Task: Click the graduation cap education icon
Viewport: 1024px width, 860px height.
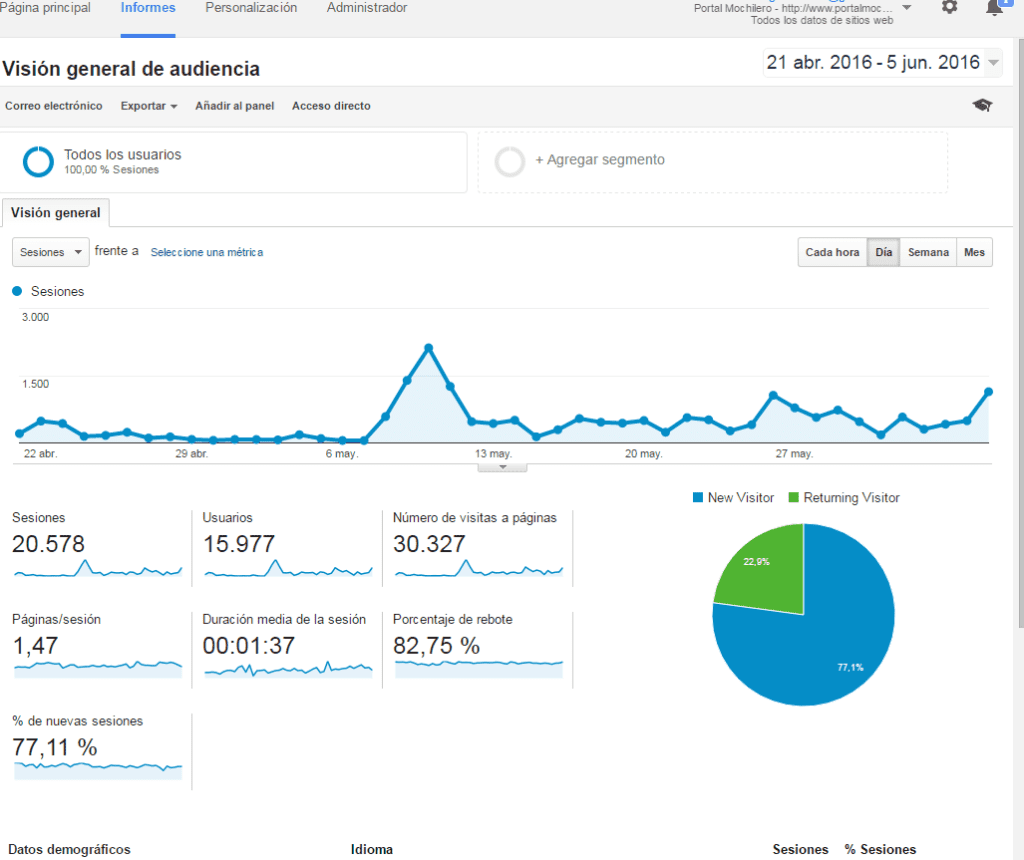Action: (982, 105)
